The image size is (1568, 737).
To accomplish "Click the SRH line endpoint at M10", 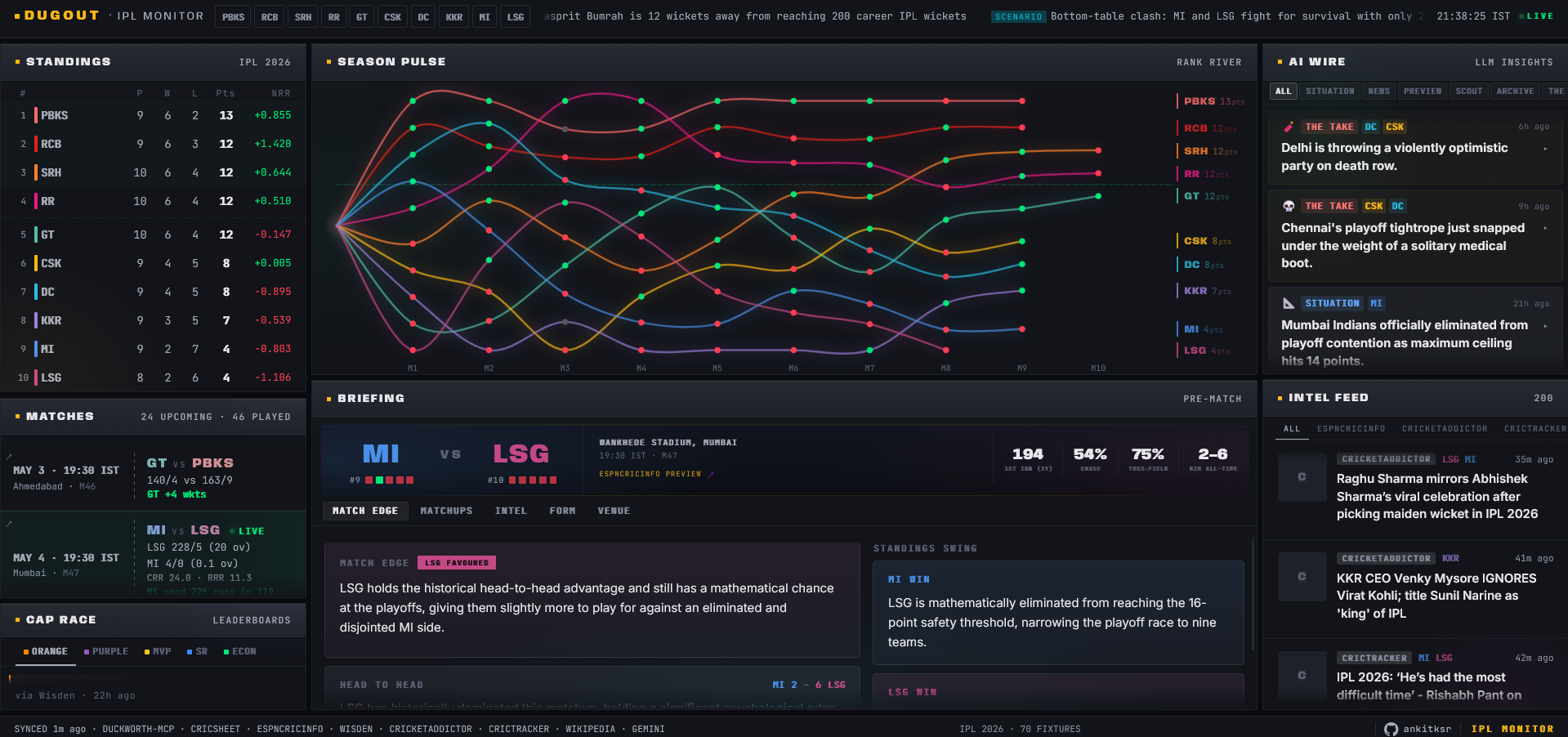I will (x=1098, y=150).
